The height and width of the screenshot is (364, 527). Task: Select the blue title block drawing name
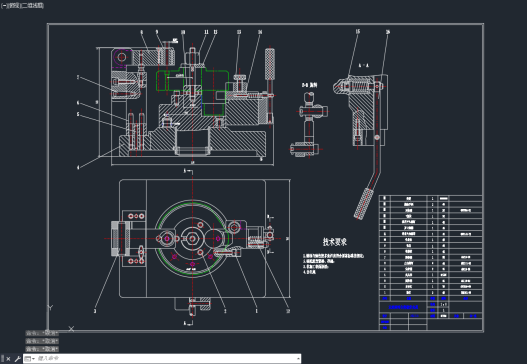pyautogui.click(x=403, y=307)
